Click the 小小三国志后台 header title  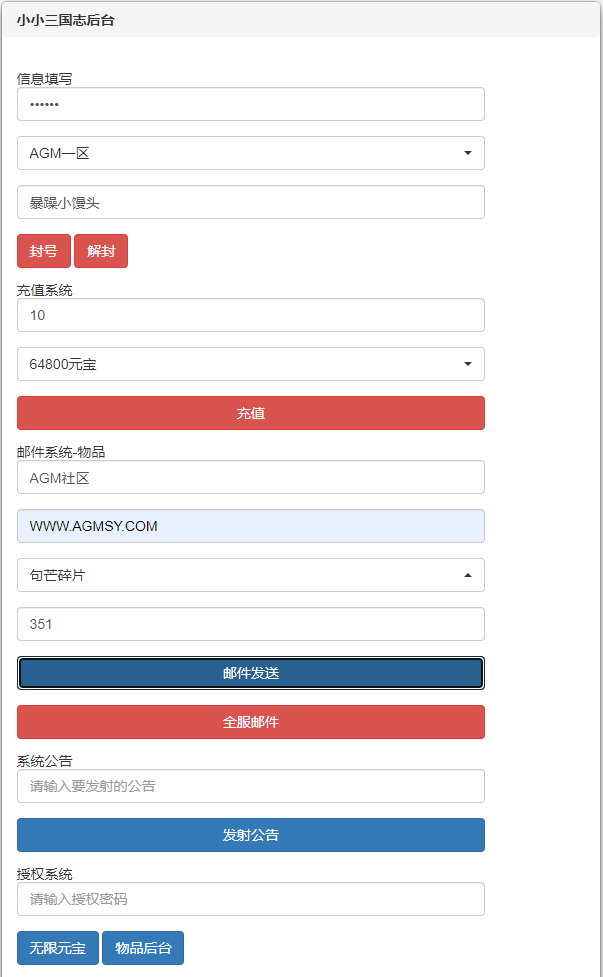pos(65,19)
